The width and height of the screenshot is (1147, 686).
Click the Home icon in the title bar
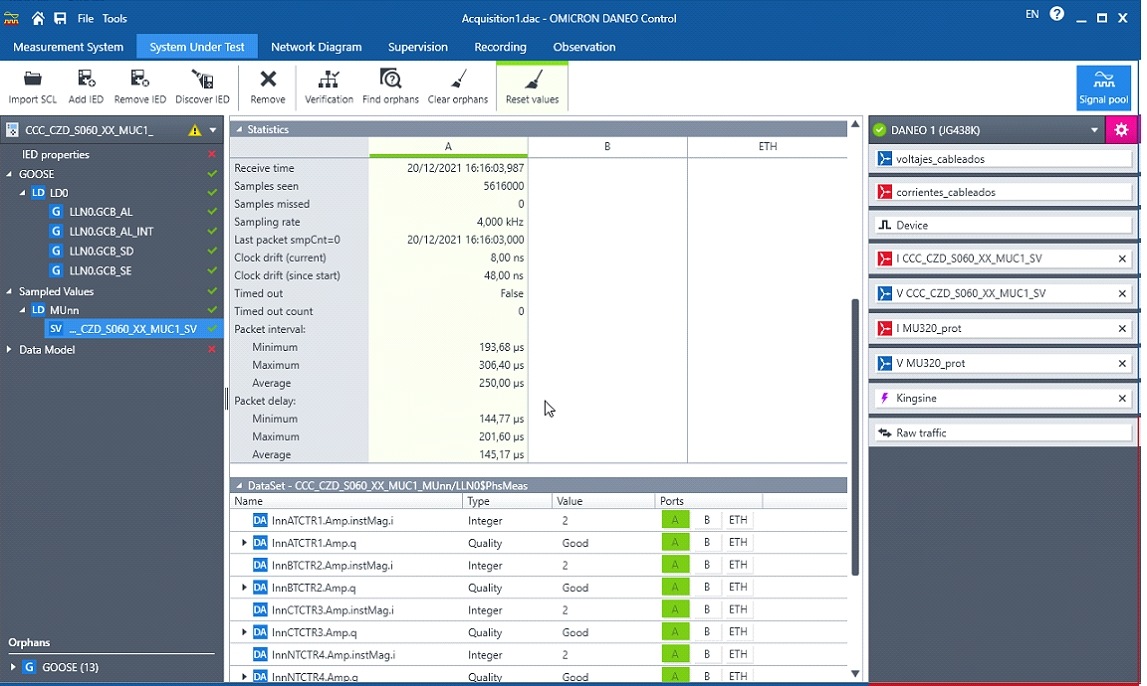(x=37, y=18)
